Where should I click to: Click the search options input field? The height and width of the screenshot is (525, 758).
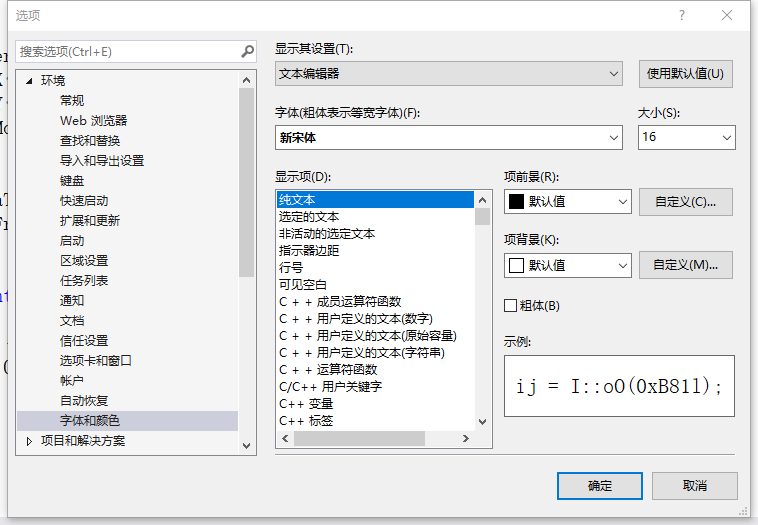pos(125,51)
